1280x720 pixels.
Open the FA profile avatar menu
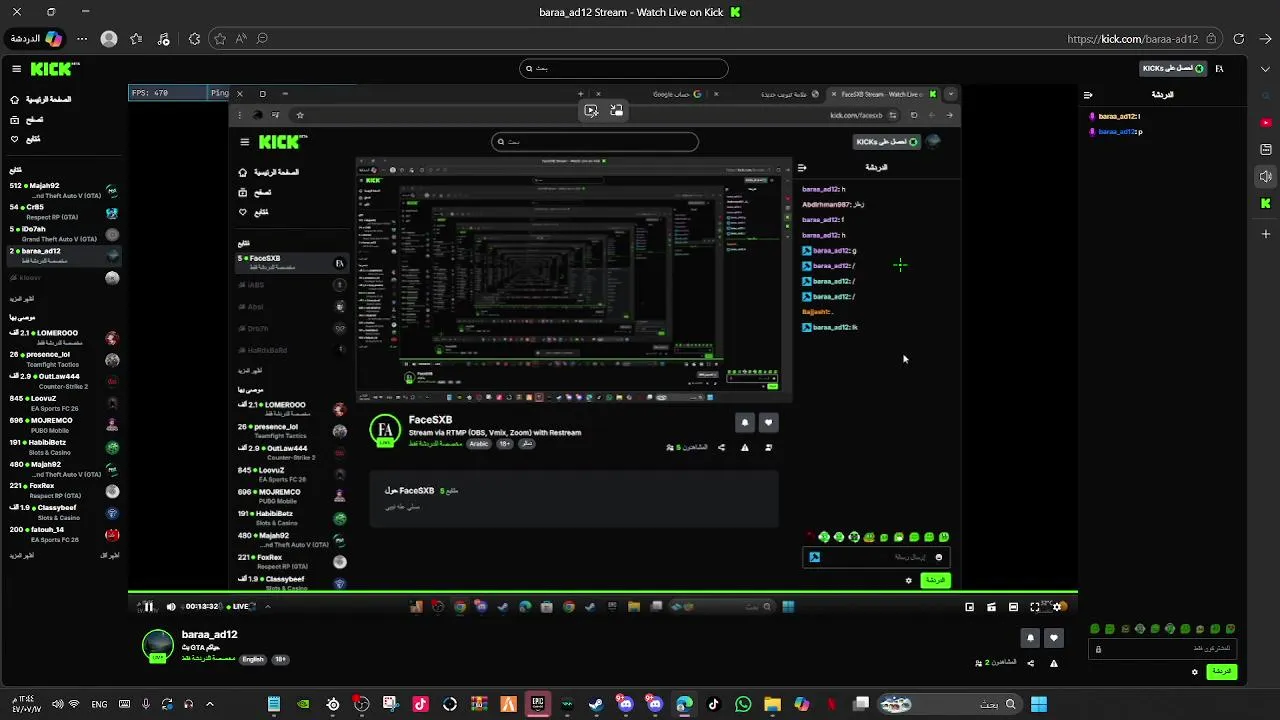(1219, 68)
